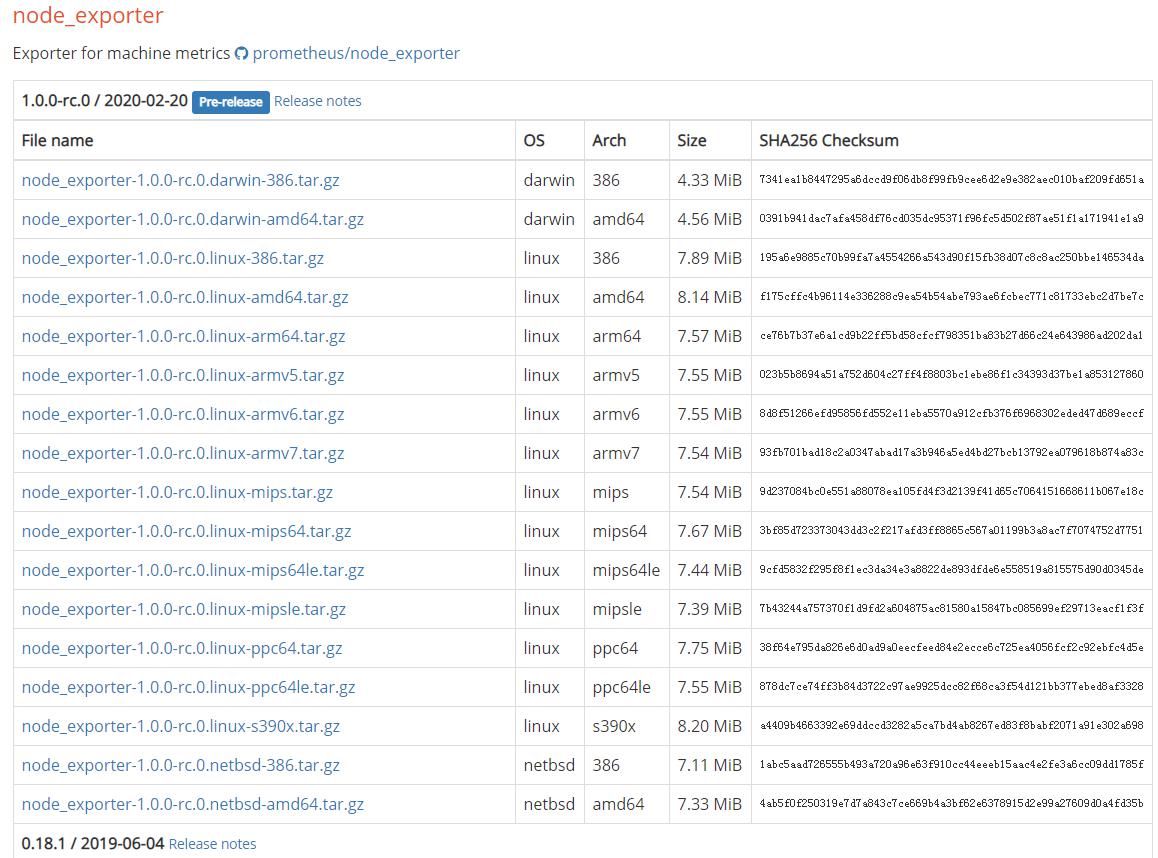Download node_exporter-1.0.0-rc.0.linux-ppc64le.tar.gz

pyautogui.click(x=188, y=687)
